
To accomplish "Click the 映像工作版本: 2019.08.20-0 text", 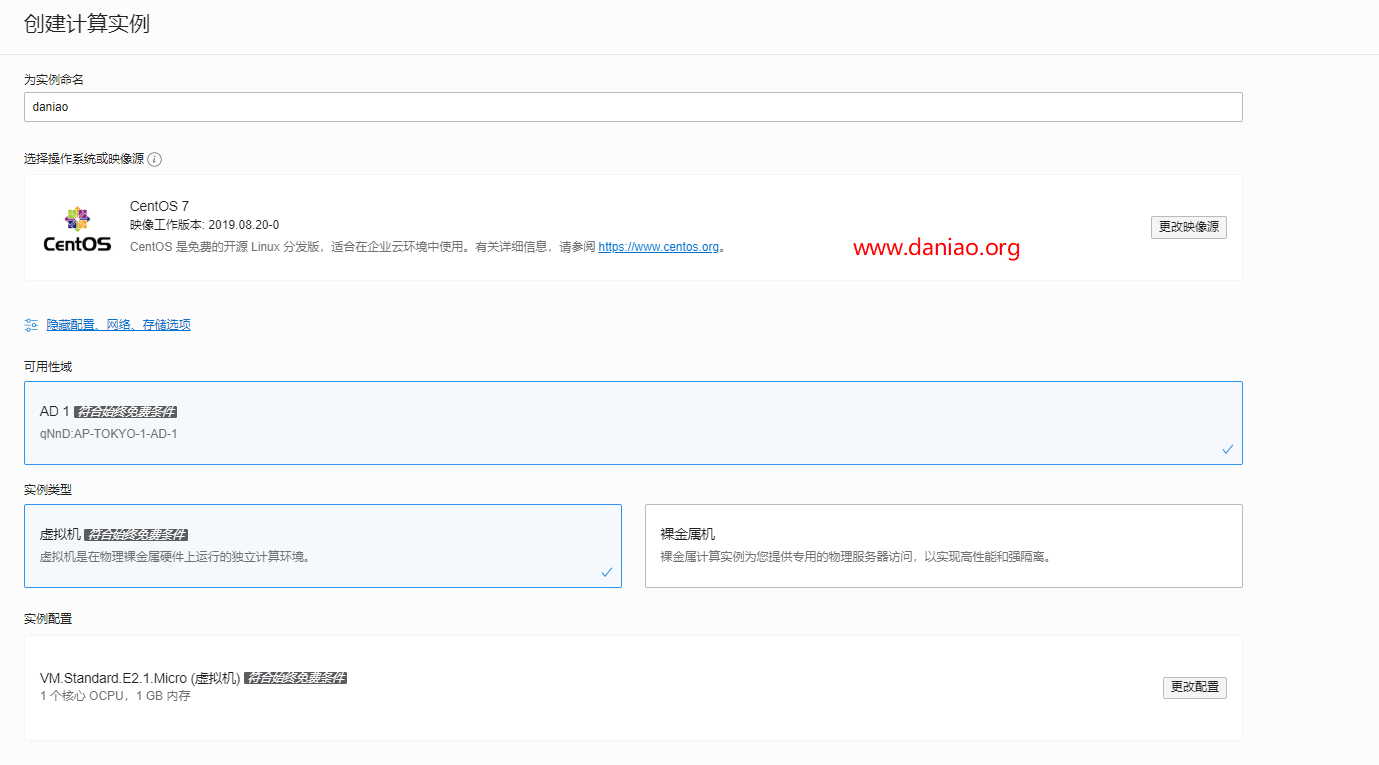I will (x=204, y=225).
